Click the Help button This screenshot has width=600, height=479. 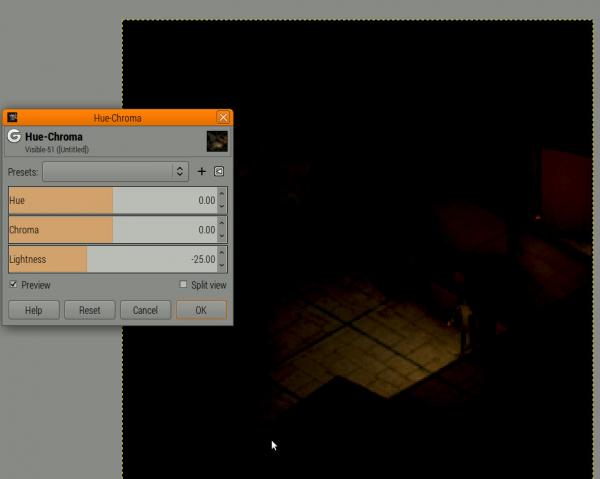pyautogui.click(x=34, y=310)
